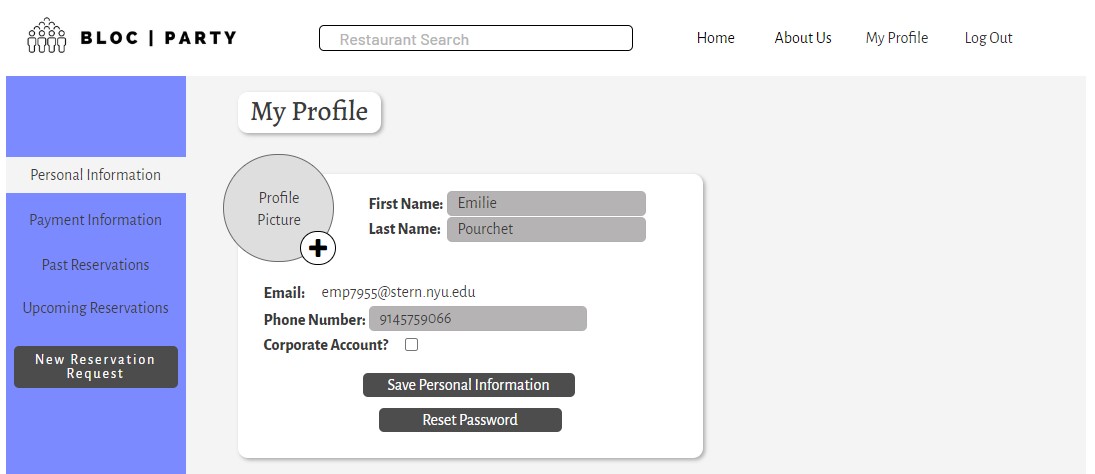The image size is (1095, 474).
Task: View the Upcoming Reservations section
Action: [96, 308]
